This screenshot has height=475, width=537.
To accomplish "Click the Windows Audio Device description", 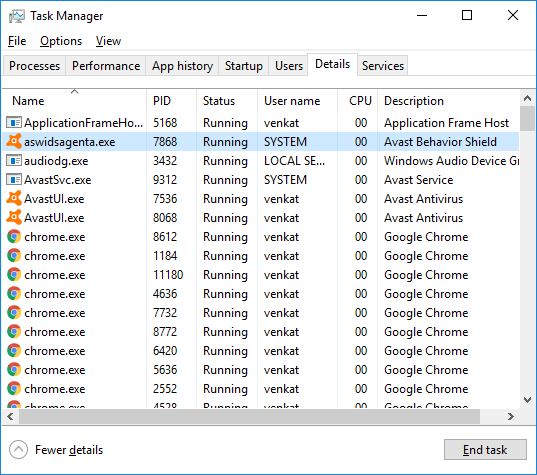I will pyautogui.click(x=451, y=161).
